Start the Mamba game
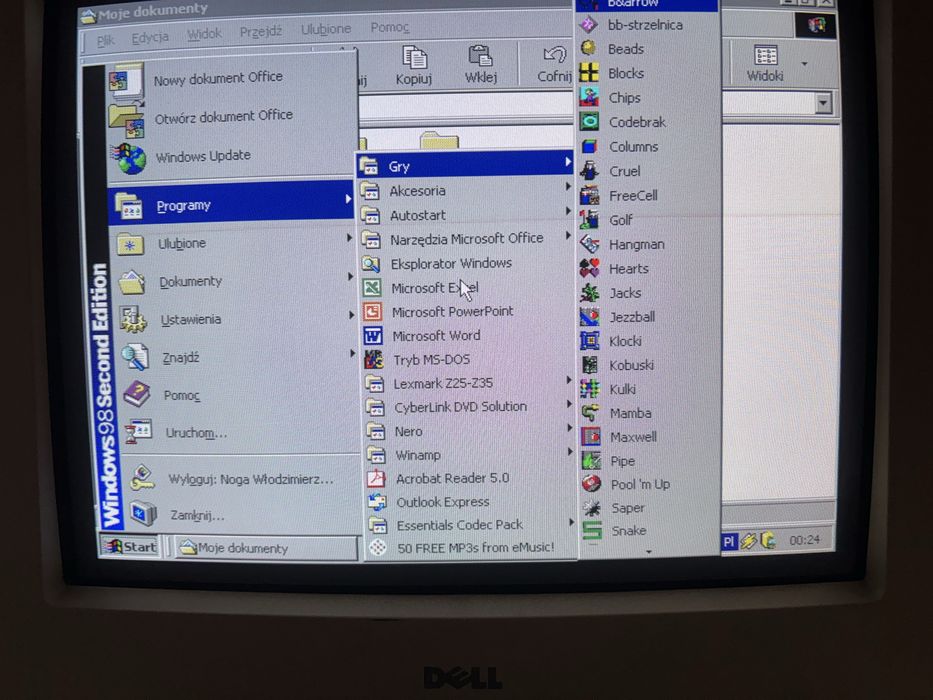The height and width of the screenshot is (700, 933). pos(647,413)
